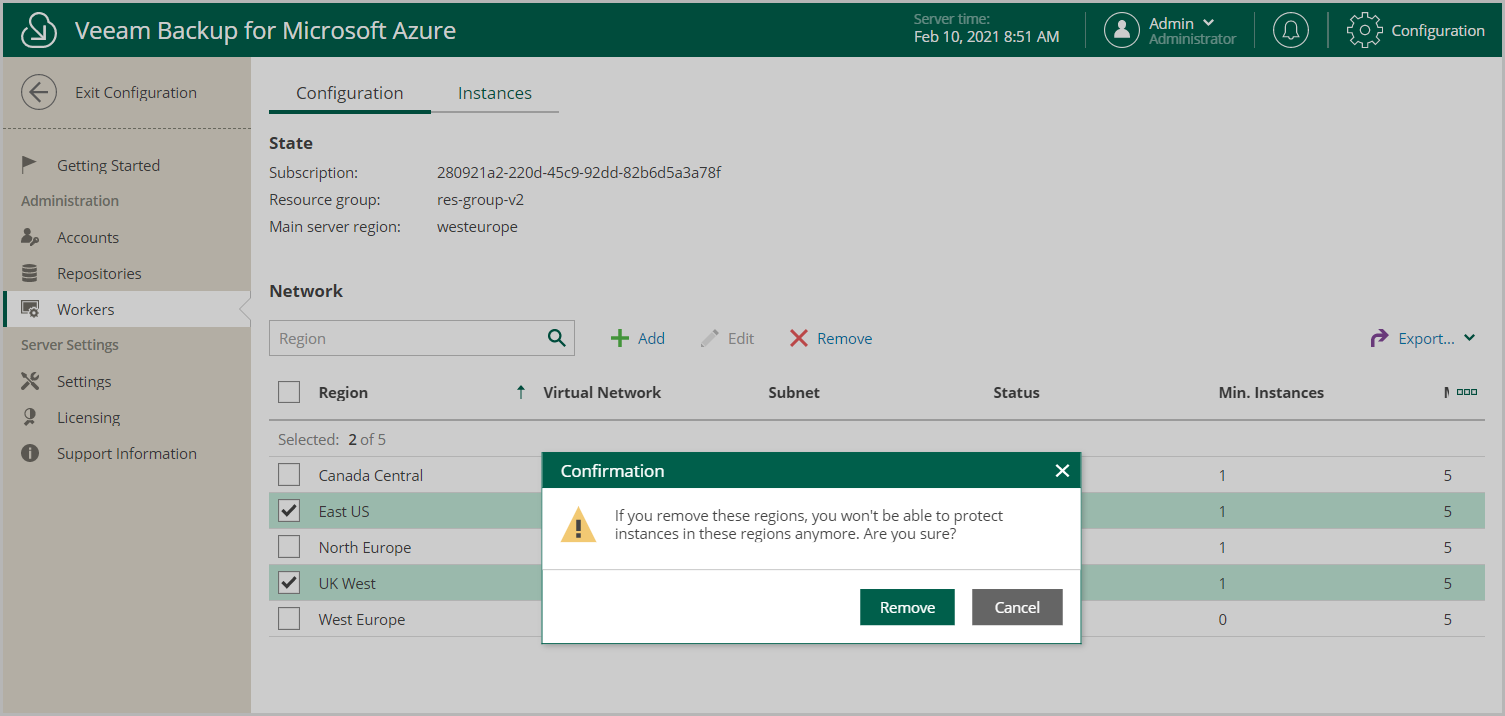
Task: Click the subscription ID value
Action: coord(579,172)
